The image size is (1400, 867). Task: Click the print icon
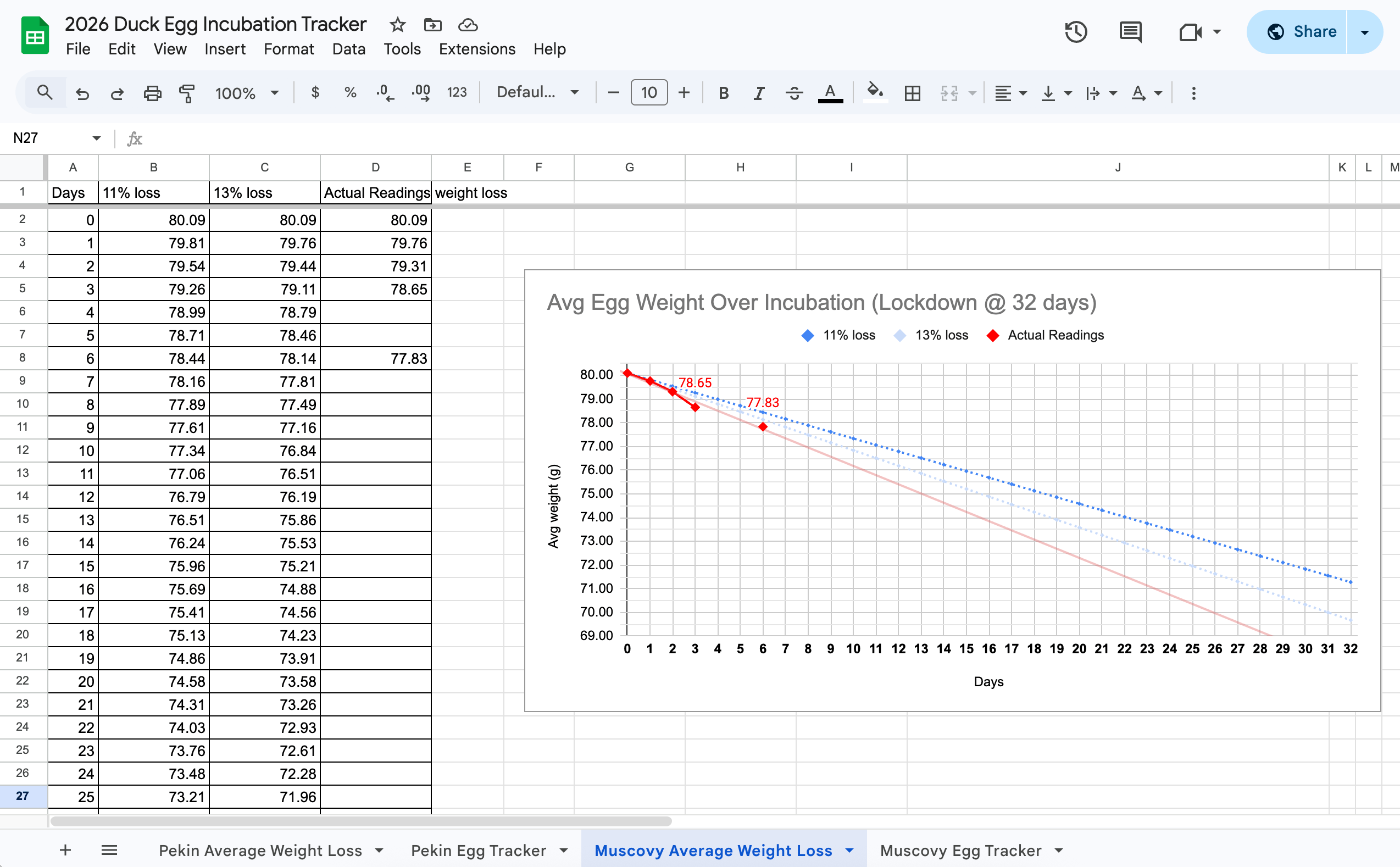[x=152, y=93]
